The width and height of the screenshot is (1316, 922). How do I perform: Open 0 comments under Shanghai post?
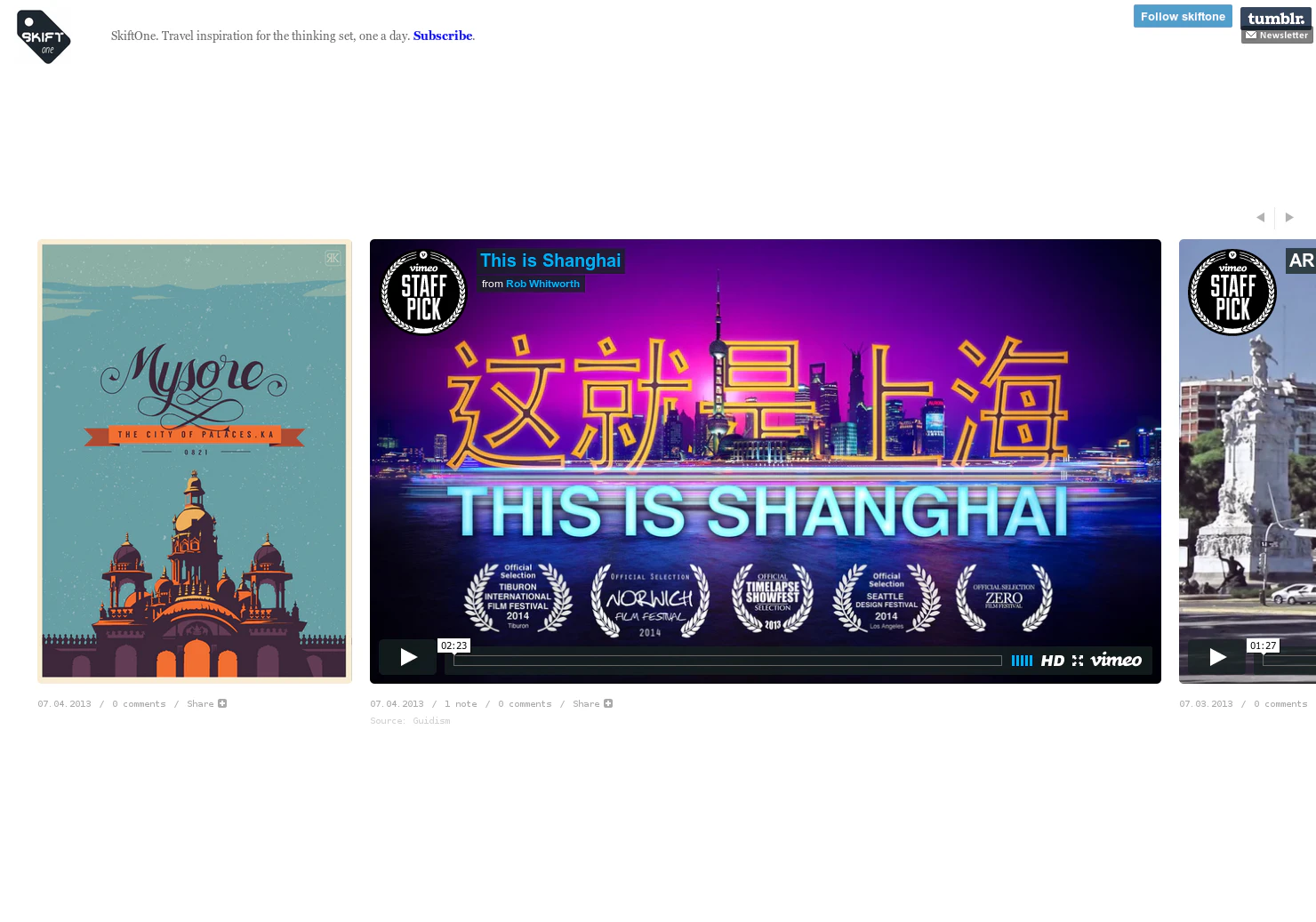click(x=525, y=704)
